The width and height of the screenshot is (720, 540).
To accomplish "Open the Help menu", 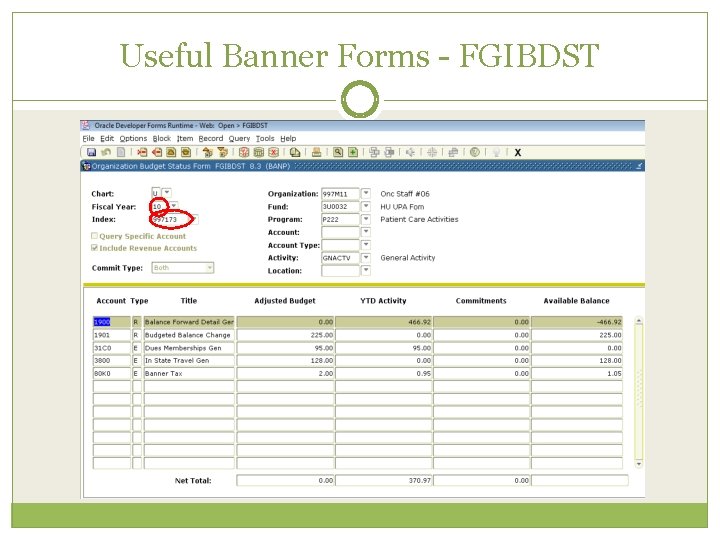I will coord(288,138).
